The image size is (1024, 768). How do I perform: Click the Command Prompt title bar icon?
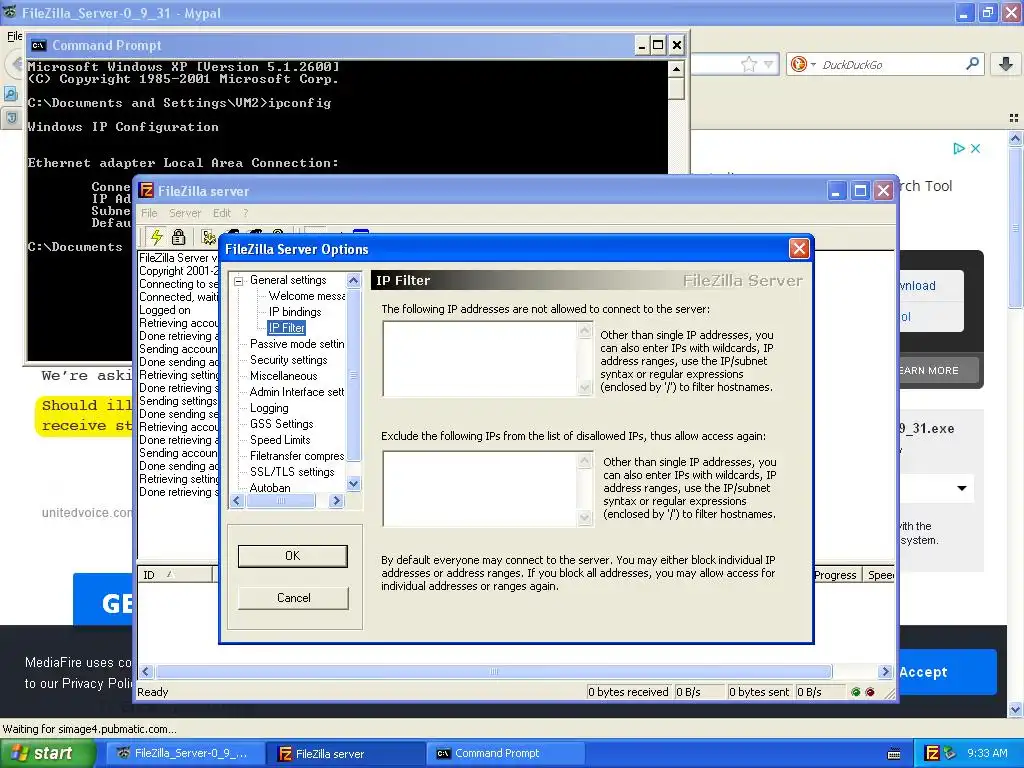[39, 45]
